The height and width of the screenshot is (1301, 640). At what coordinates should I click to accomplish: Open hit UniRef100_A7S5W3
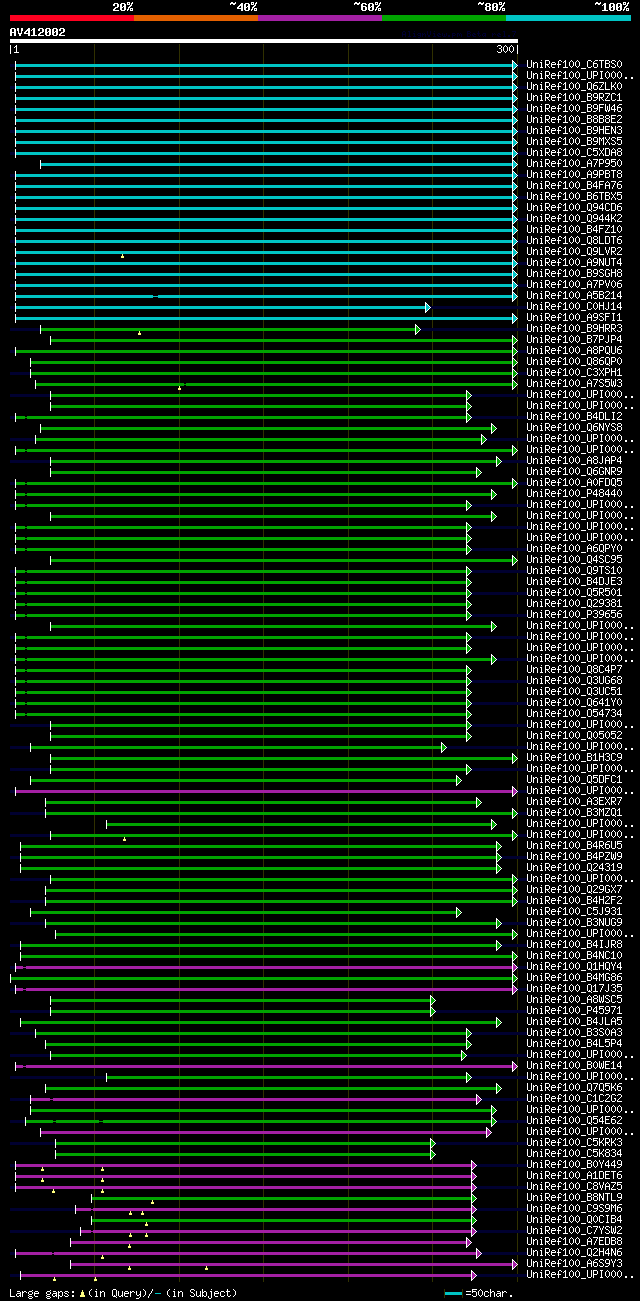pyautogui.click(x=574, y=384)
